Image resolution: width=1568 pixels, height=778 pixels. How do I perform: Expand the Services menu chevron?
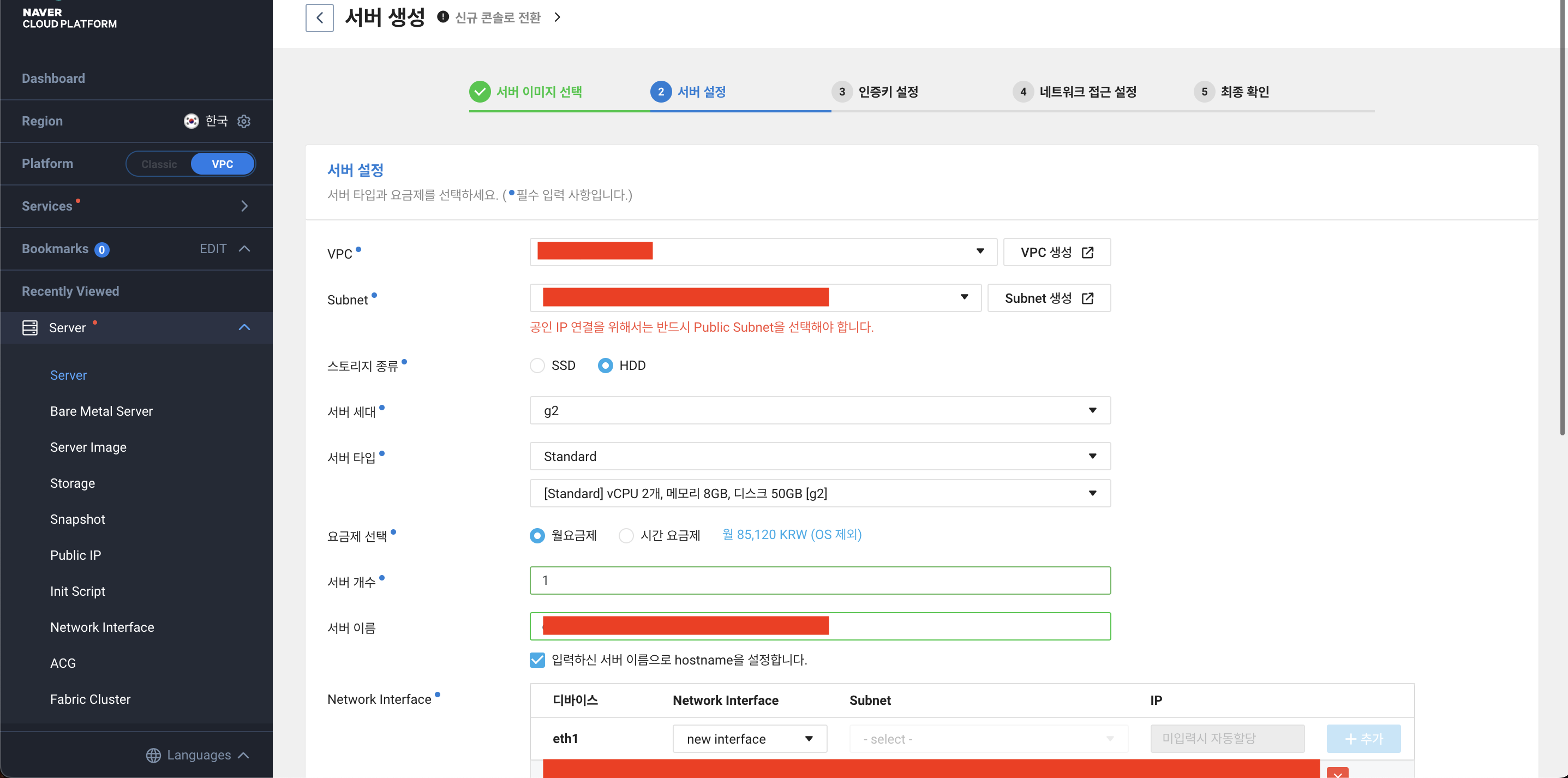244,206
